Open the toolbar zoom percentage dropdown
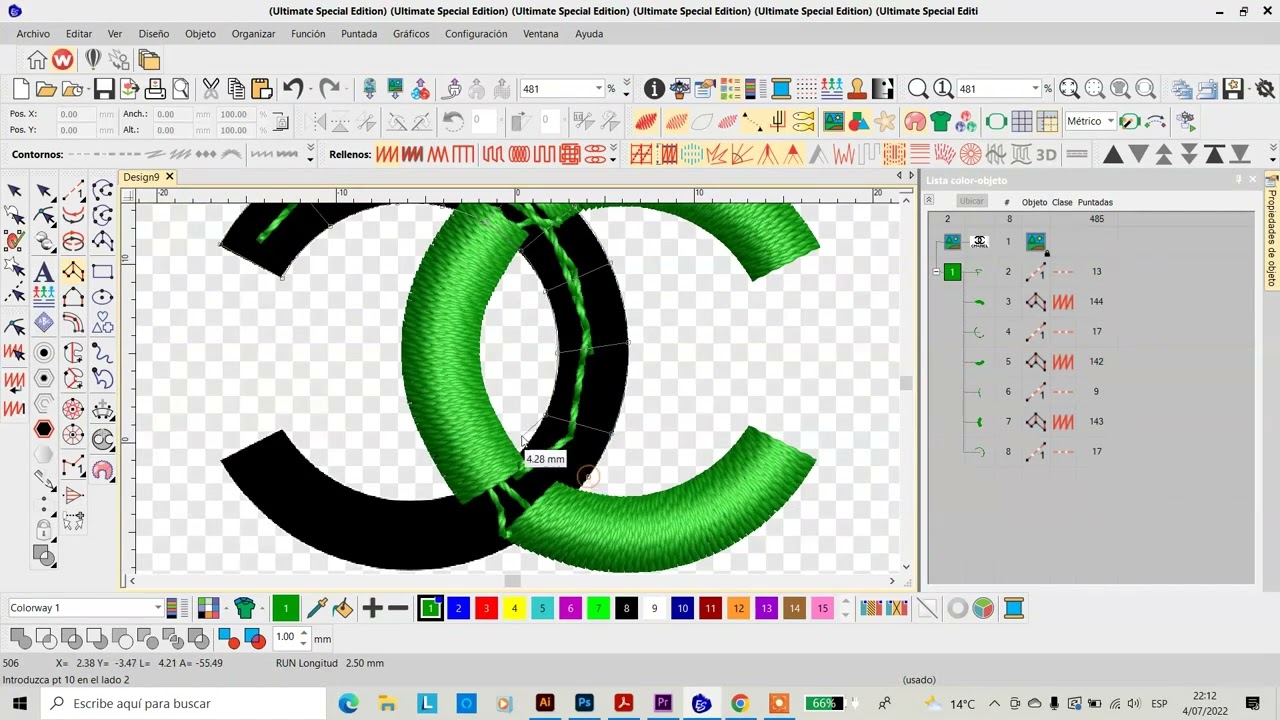 [x=599, y=89]
